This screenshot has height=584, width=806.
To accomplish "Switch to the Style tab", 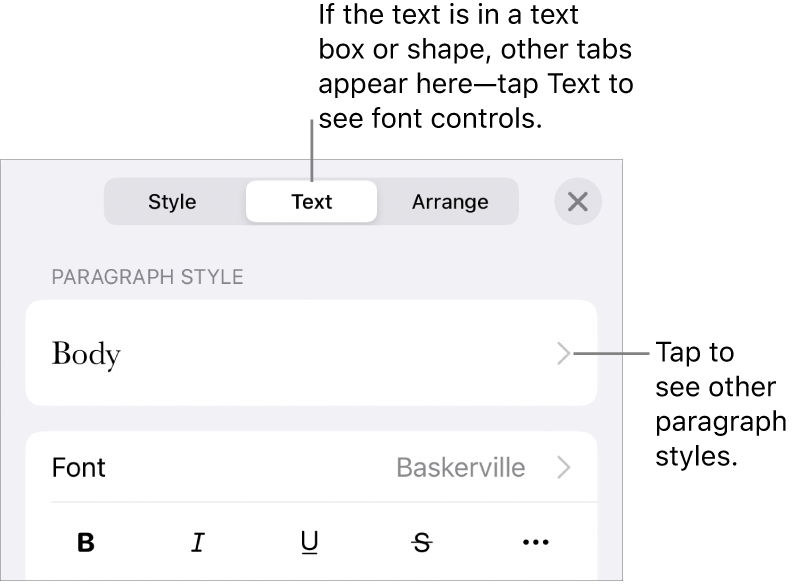I will (x=172, y=202).
